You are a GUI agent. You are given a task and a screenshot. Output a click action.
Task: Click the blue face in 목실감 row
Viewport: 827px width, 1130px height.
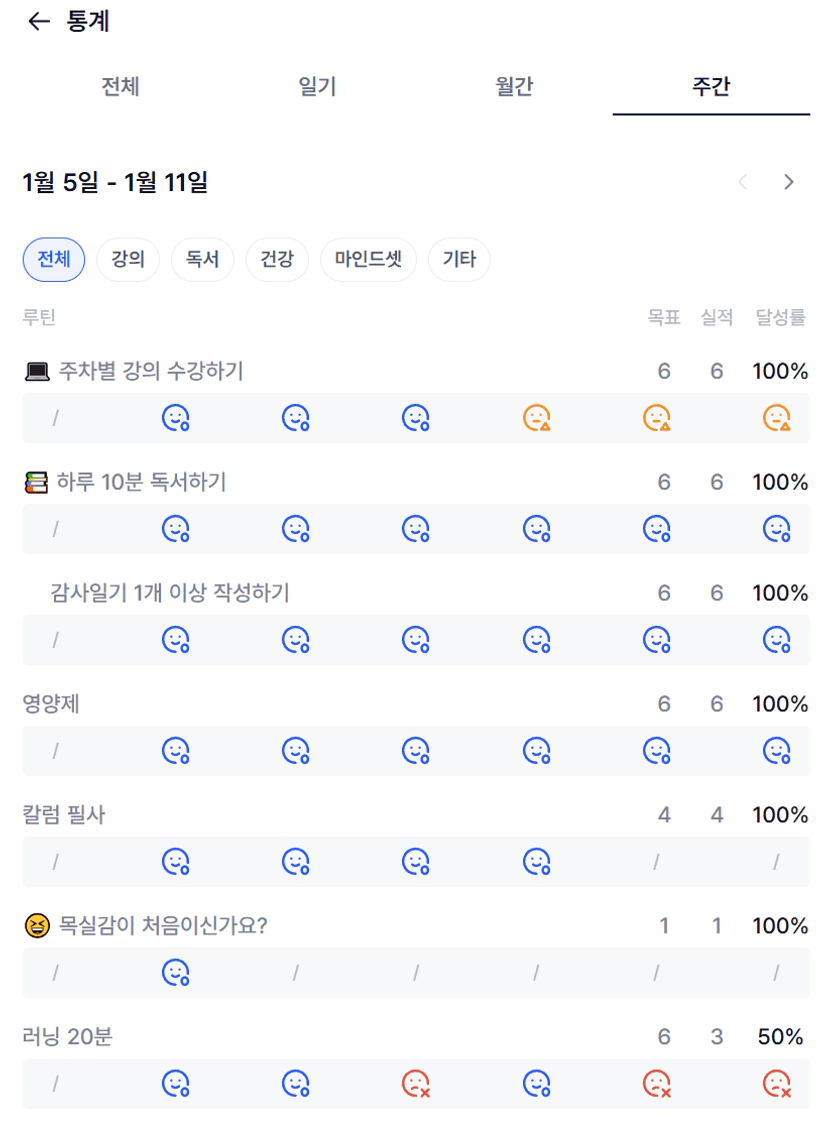(x=176, y=973)
